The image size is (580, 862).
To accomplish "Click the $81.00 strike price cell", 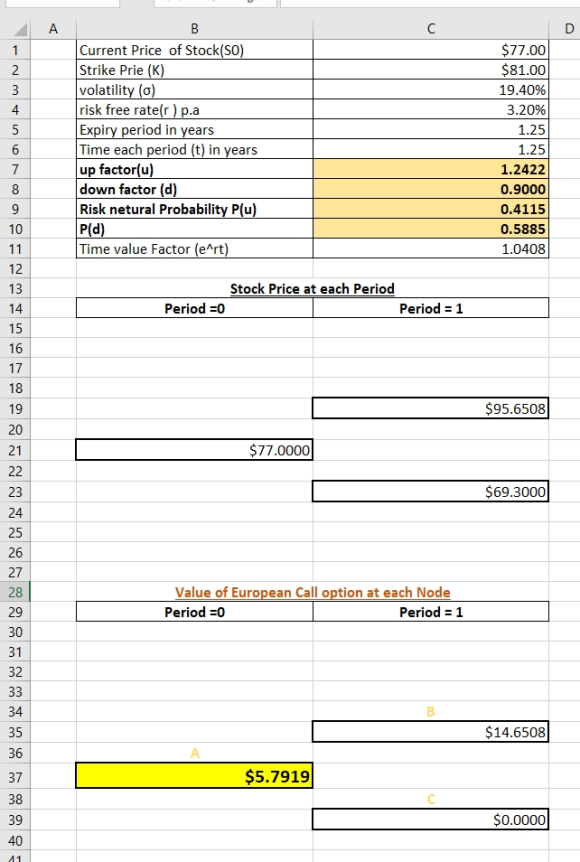I will coord(430,70).
